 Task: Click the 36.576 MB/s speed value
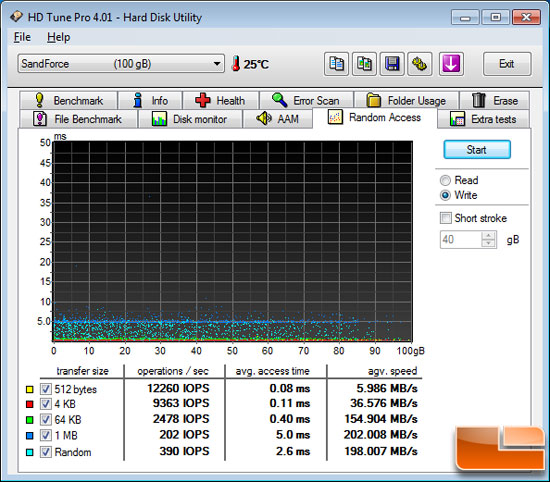coord(384,403)
